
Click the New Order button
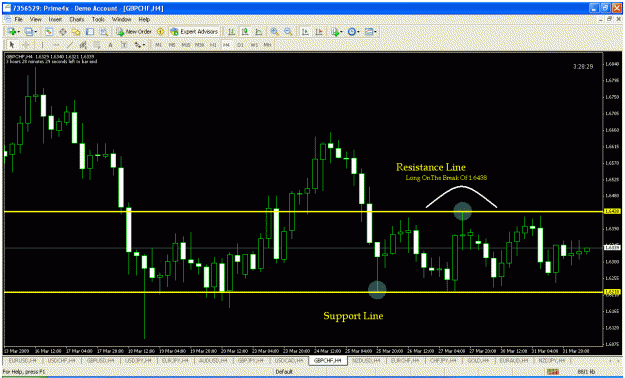pos(134,32)
